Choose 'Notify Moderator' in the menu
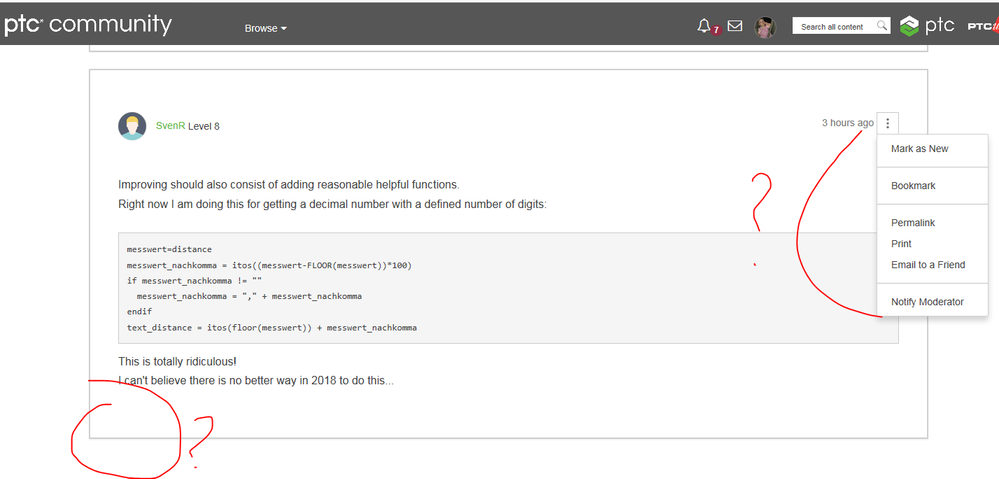Image resolution: width=999 pixels, height=479 pixels. pos(927,302)
